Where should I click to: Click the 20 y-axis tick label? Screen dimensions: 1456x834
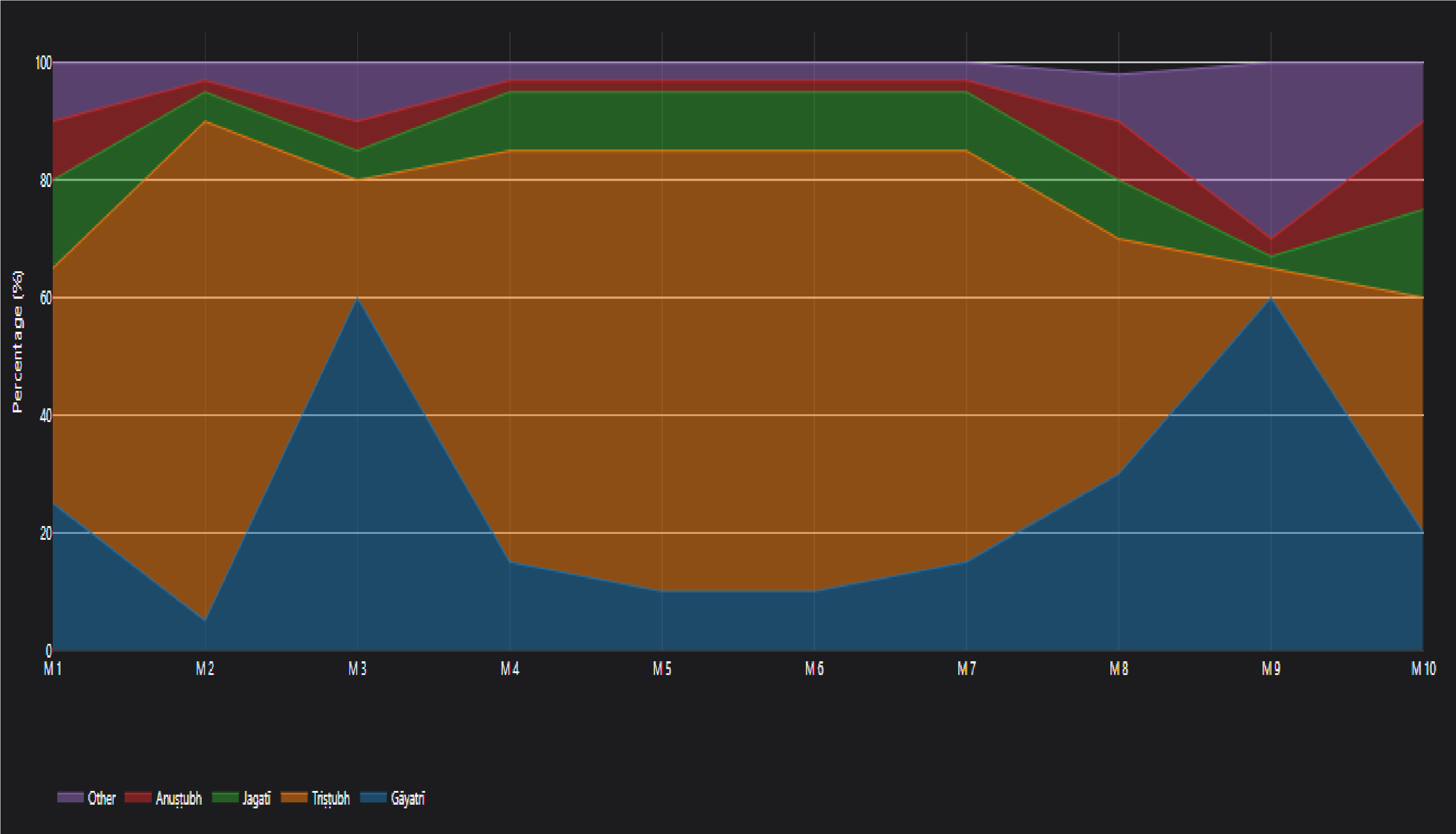coord(46,533)
